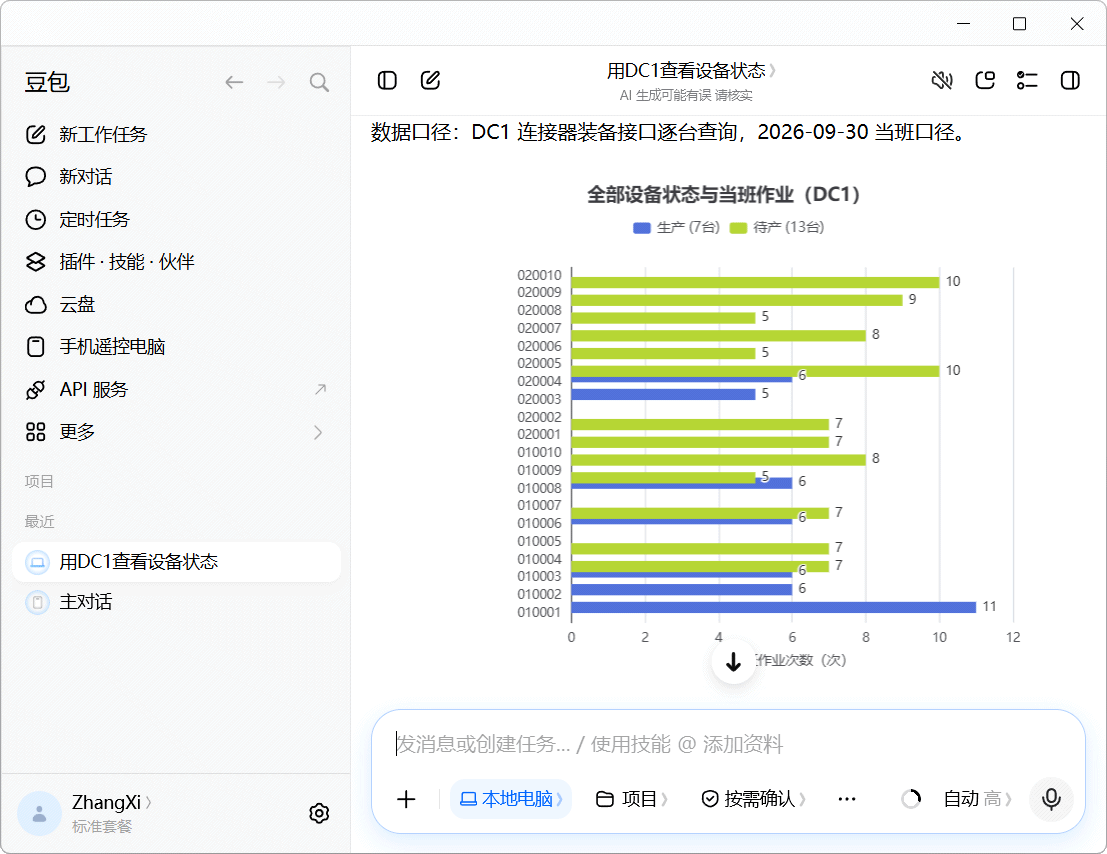Expand ZhangXi account menu
The height and width of the screenshot is (854, 1107).
tap(112, 802)
